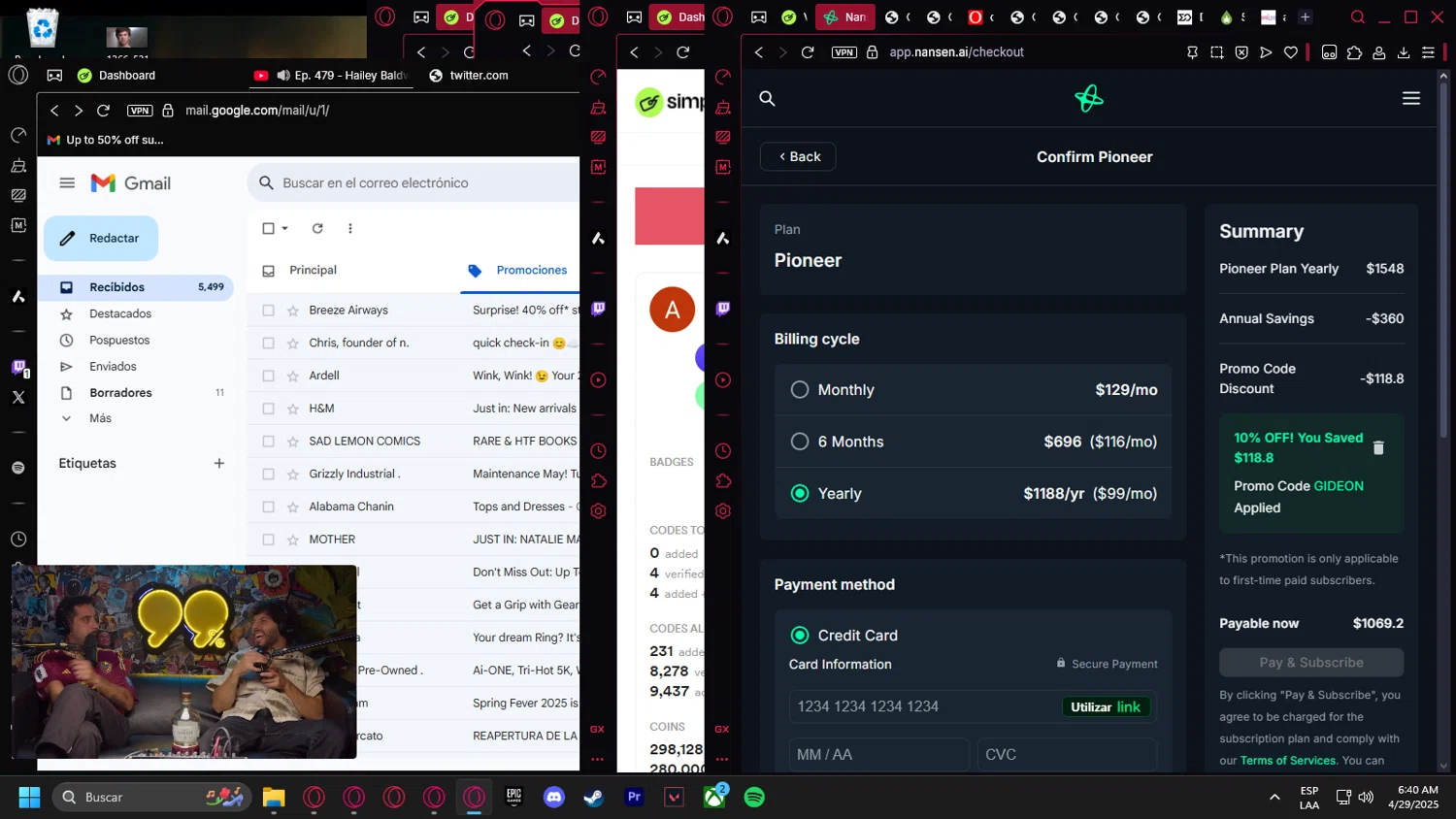The height and width of the screenshot is (819, 1456).
Task: Click Redactar to compose email
Action: [x=101, y=238]
